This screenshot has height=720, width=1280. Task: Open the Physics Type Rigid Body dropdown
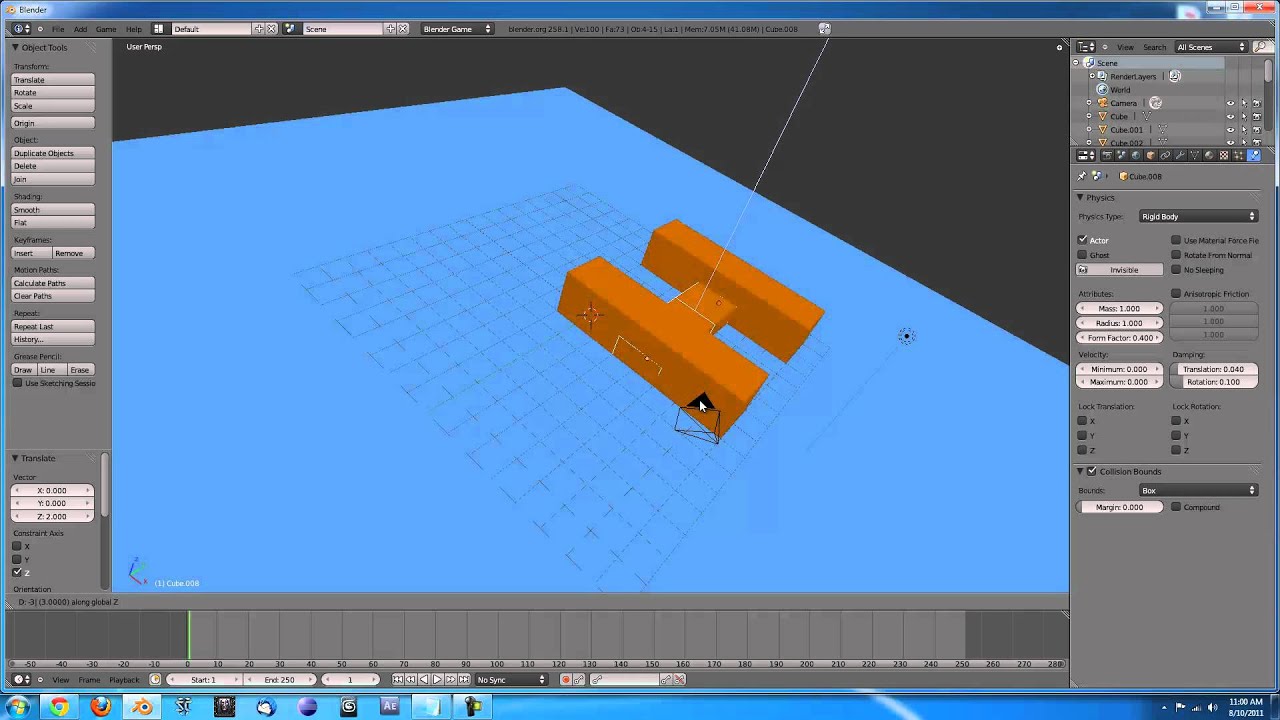pos(1198,216)
